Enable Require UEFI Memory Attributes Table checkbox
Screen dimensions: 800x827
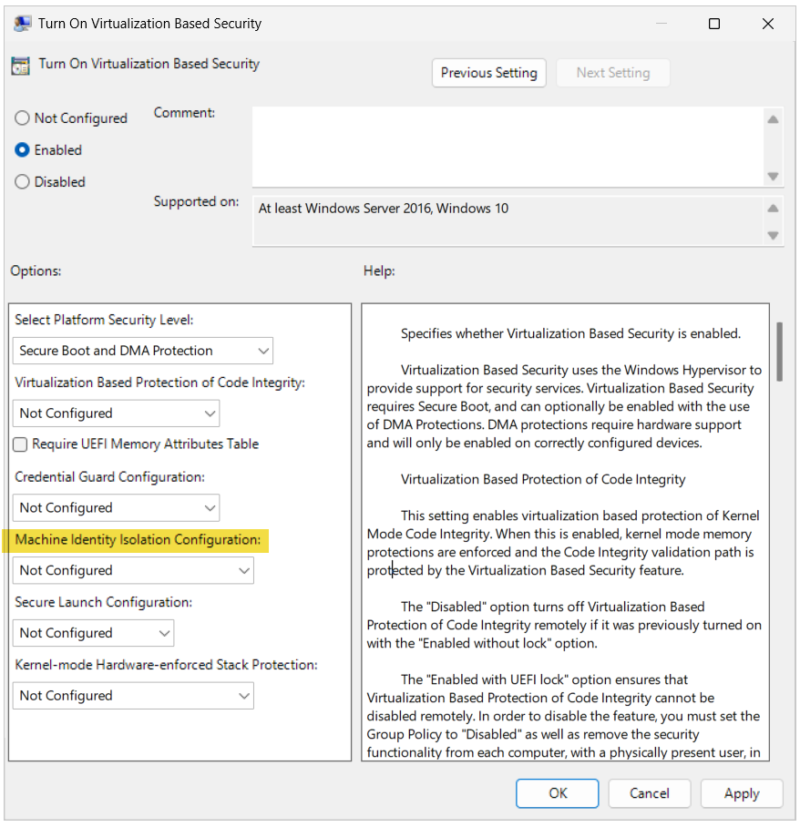[20, 444]
